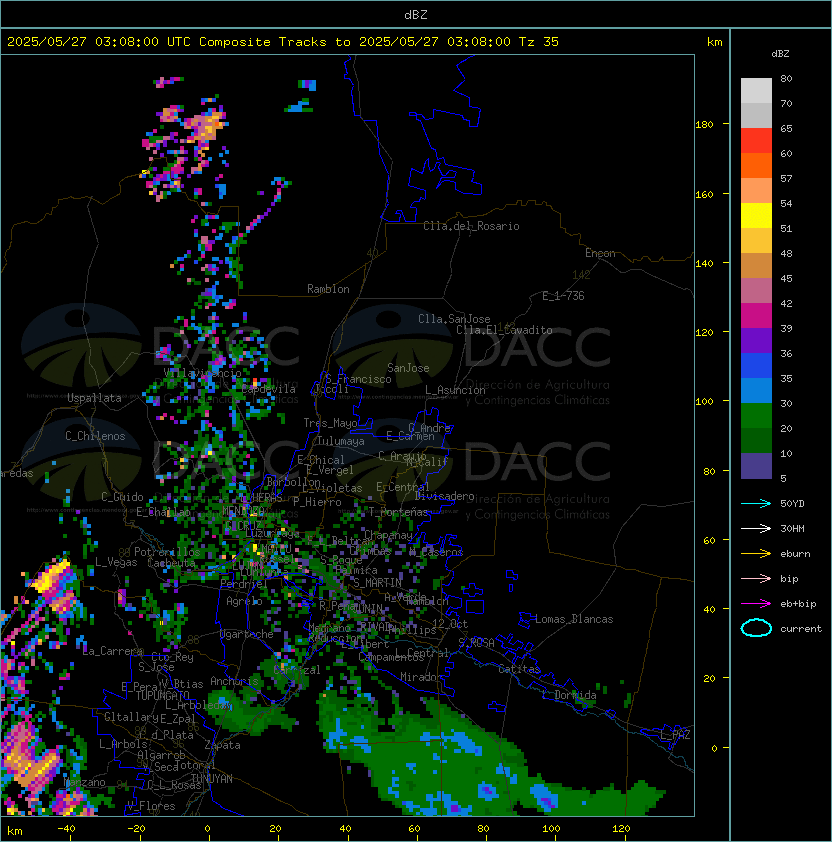This screenshot has height=842, width=832.
Task: Click the 'L_Dormida' map label
Action: coord(569,695)
